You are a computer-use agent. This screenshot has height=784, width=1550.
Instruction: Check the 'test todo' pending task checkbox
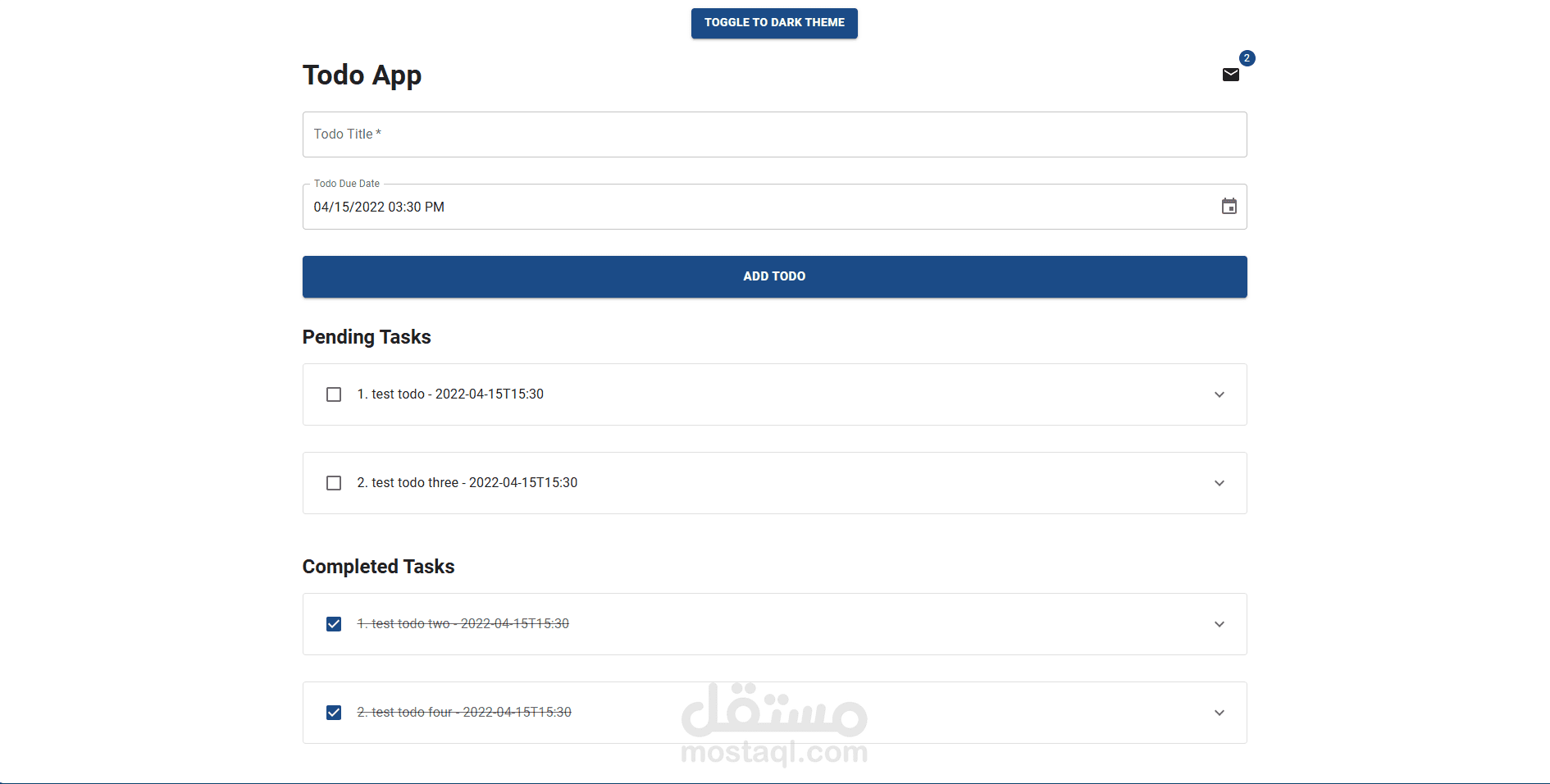click(x=334, y=394)
